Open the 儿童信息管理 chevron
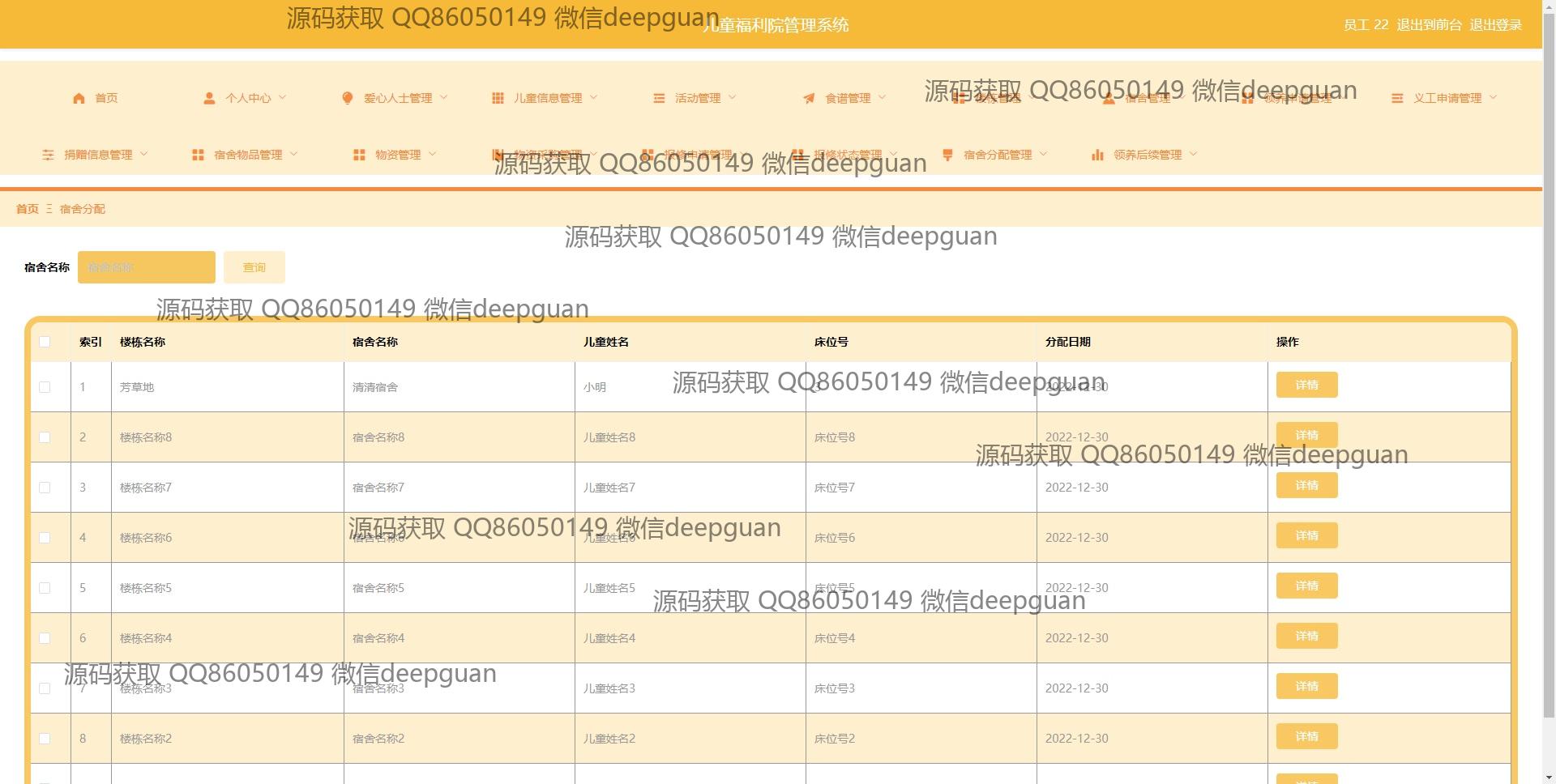Screen dimensions: 1556x784 pos(593,97)
